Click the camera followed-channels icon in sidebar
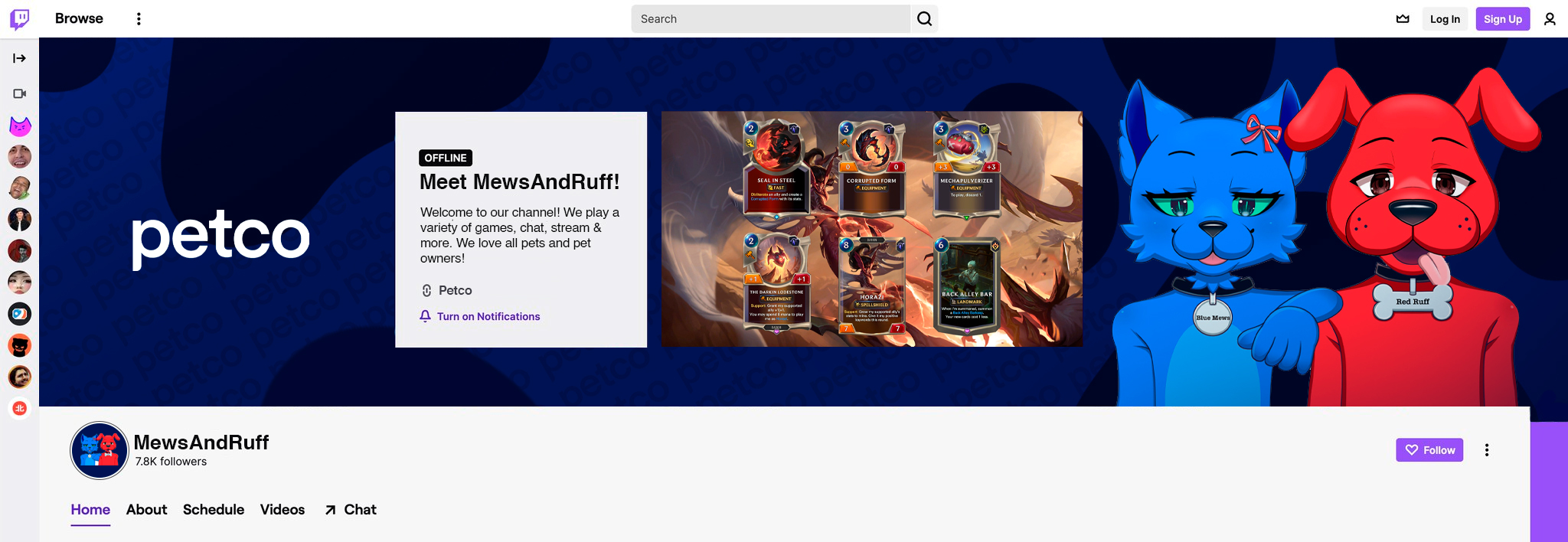The image size is (1568, 542). [20, 93]
